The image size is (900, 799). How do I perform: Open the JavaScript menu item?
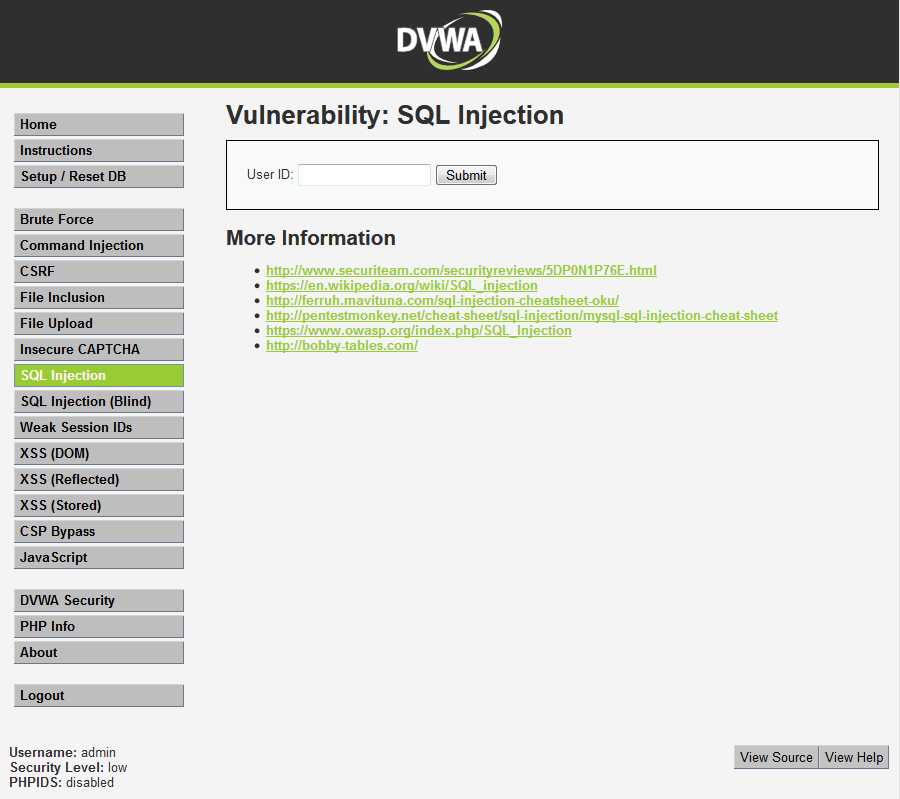pos(99,557)
